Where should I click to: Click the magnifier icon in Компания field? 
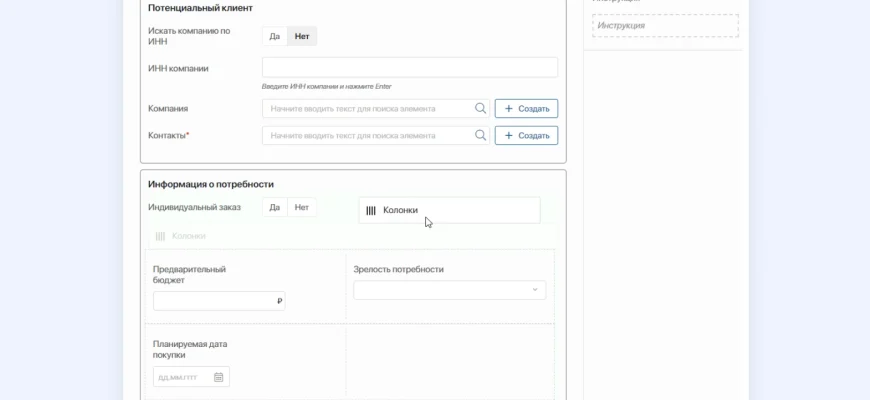point(480,108)
